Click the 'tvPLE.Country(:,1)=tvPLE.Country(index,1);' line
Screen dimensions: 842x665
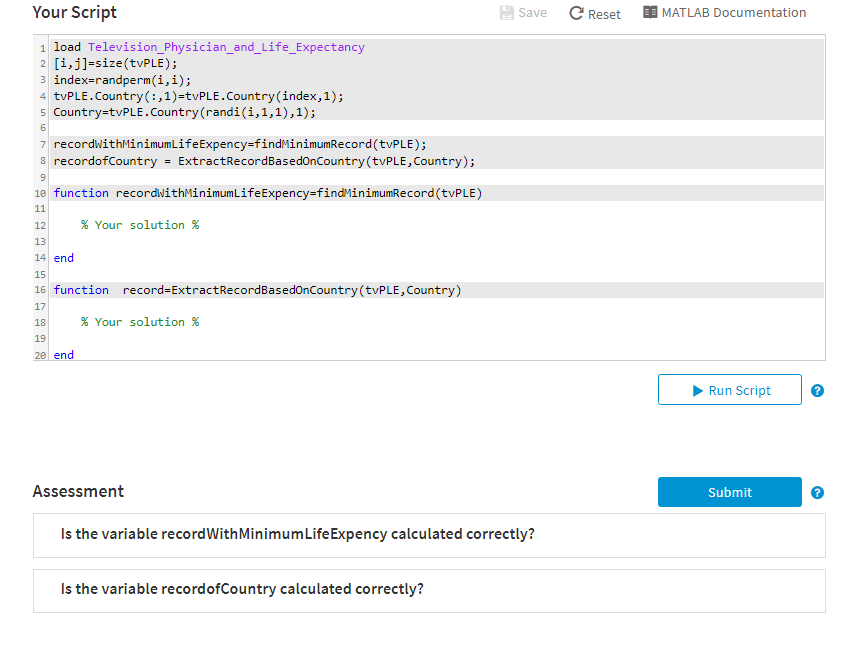[198, 96]
